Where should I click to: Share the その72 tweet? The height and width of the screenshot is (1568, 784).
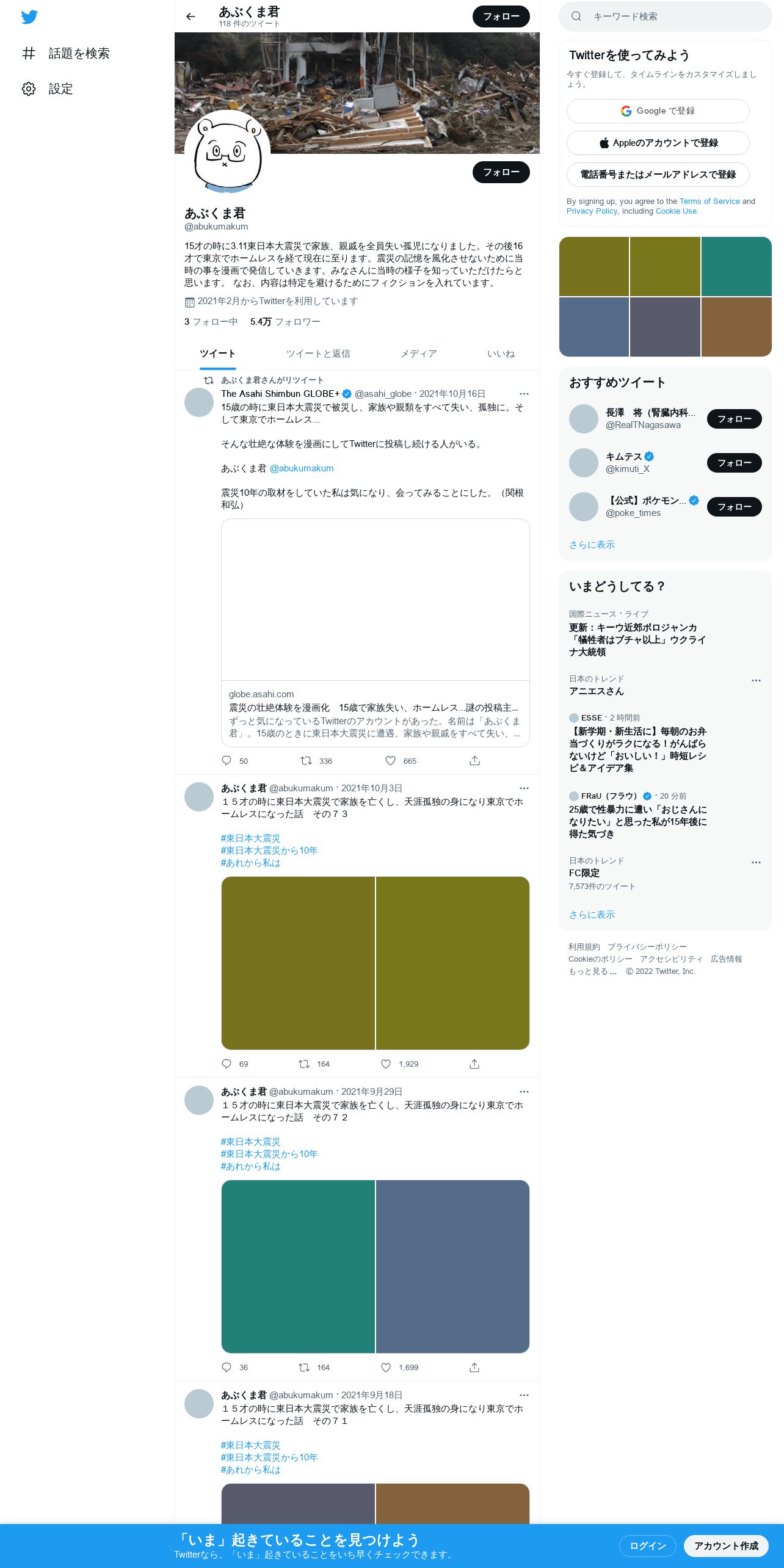474,1367
